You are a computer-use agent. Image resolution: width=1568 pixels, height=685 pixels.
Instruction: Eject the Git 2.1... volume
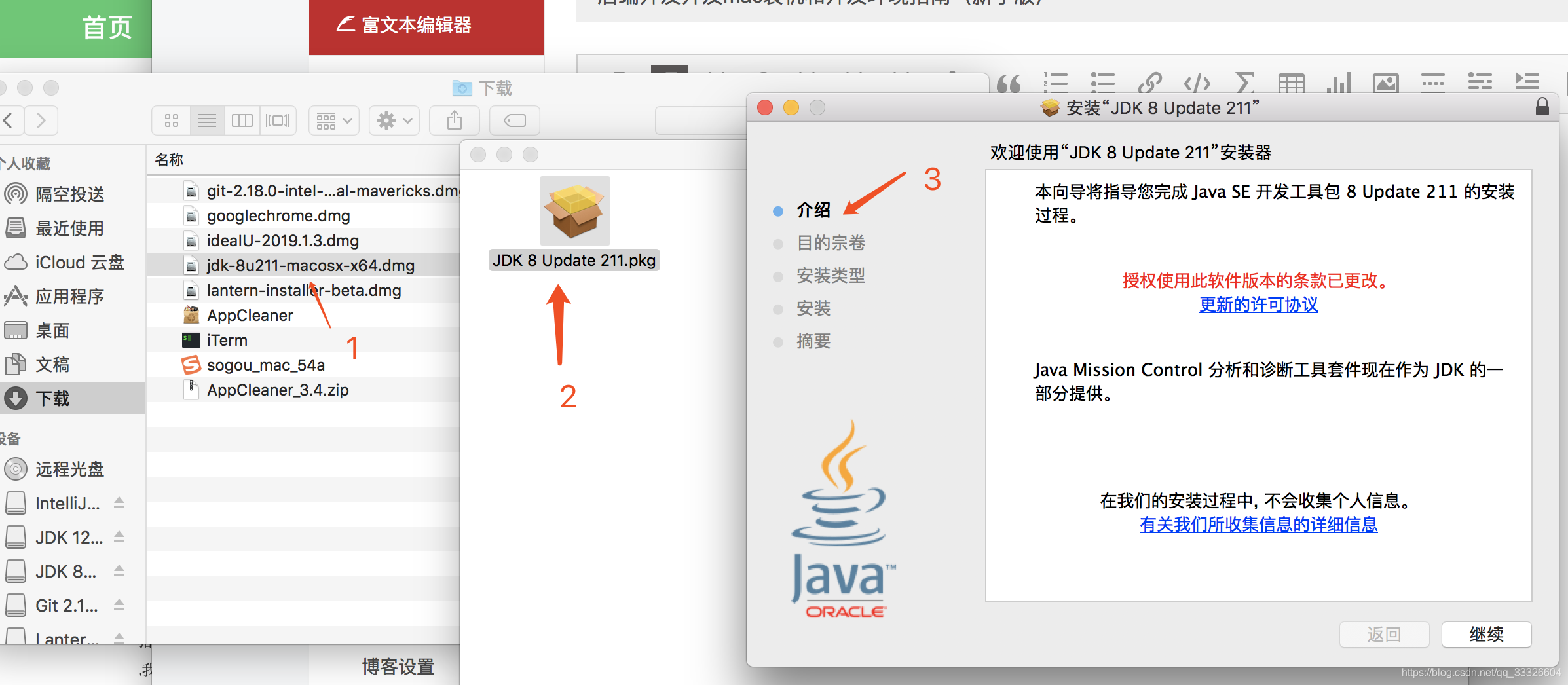point(119,604)
